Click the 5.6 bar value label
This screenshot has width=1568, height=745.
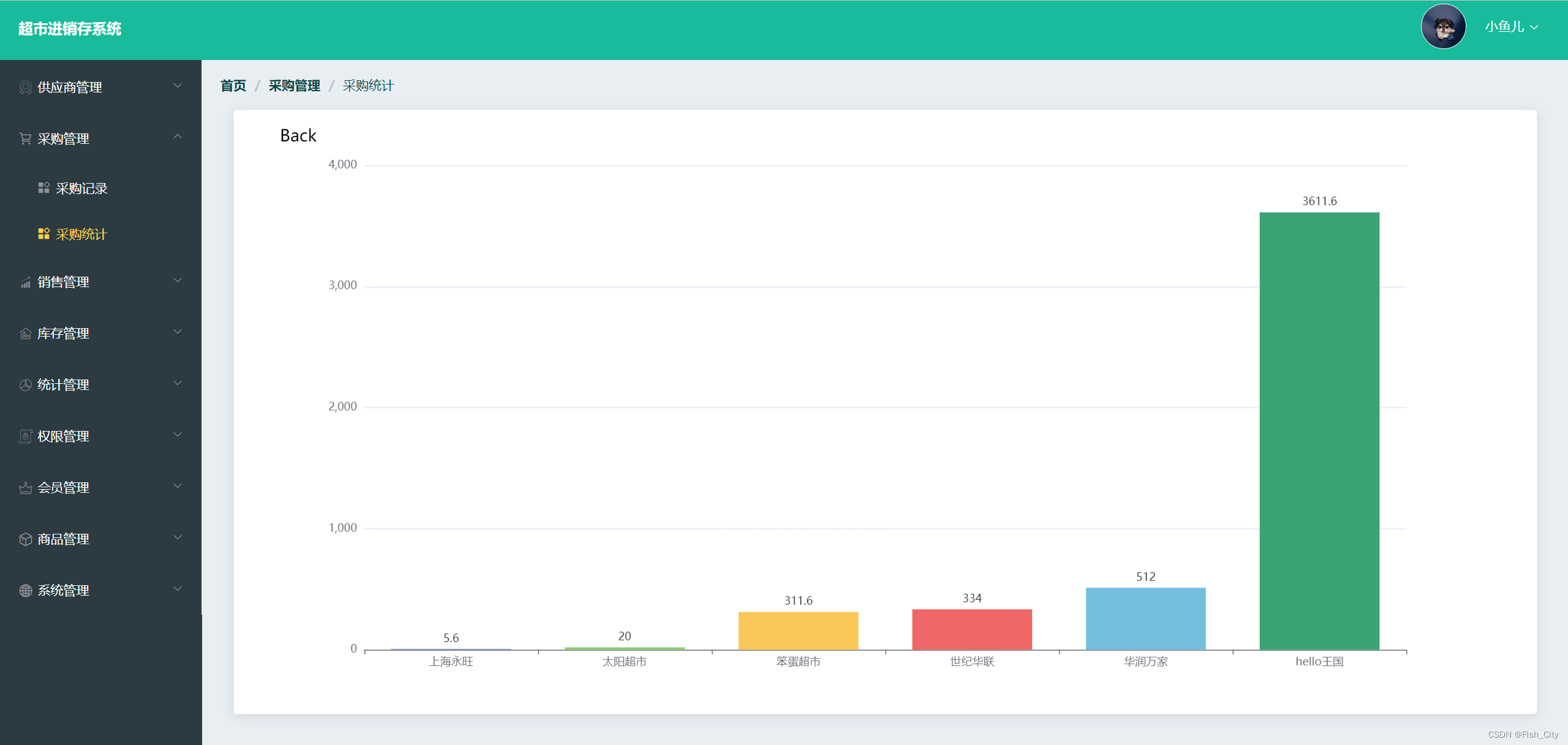point(451,638)
